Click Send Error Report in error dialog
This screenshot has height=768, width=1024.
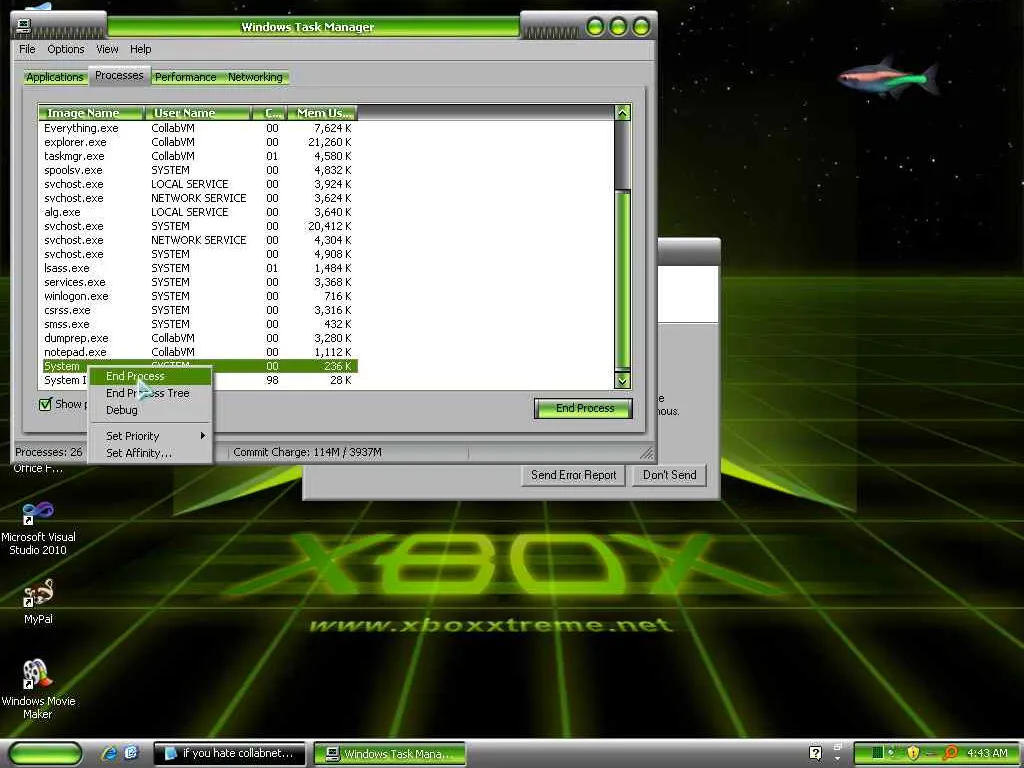point(573,475)
